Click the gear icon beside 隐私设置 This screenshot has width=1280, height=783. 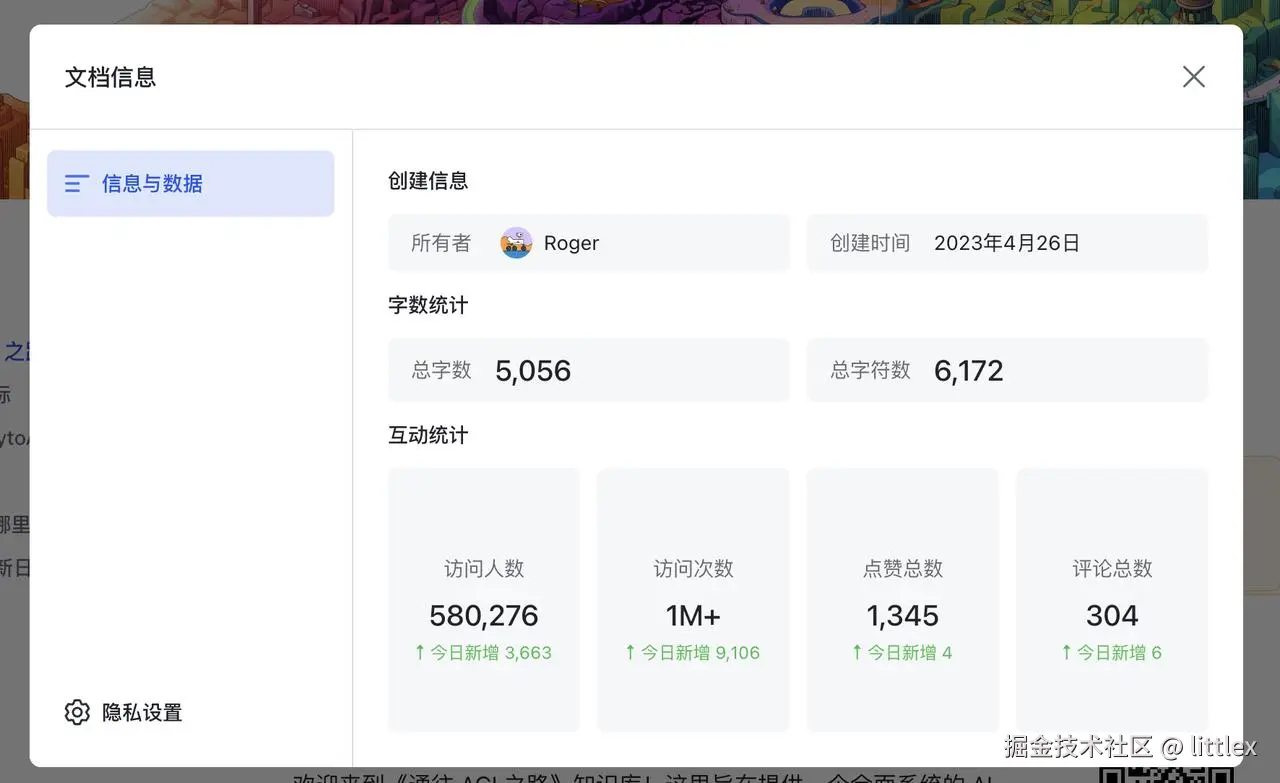[77, 712]
